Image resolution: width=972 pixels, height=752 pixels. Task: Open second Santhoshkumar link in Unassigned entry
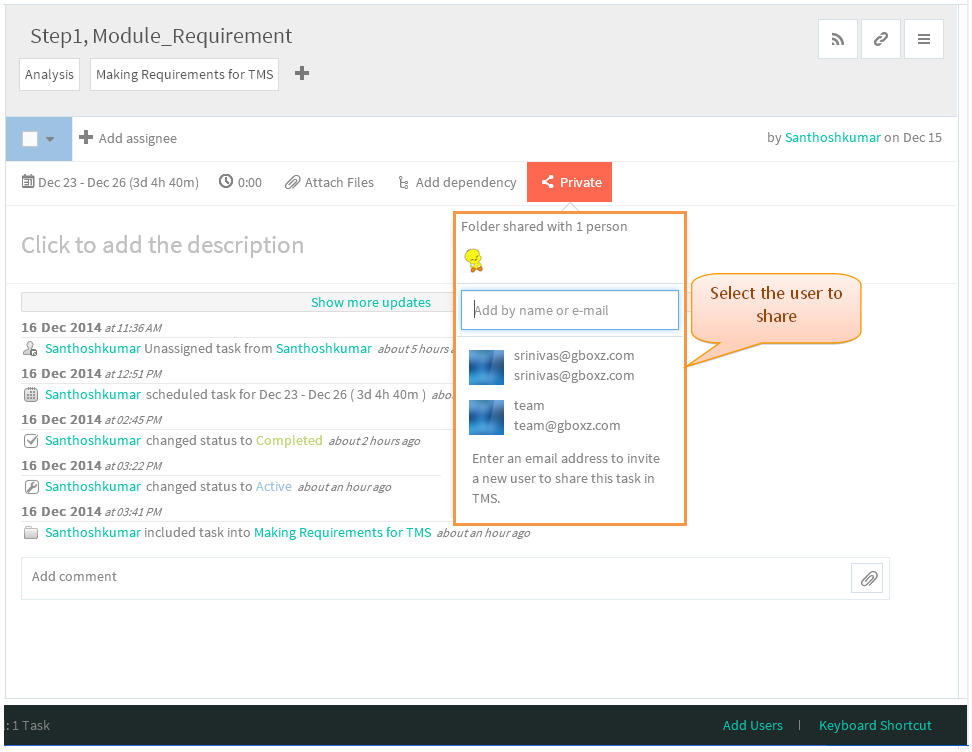pyautogui.click(x=324, y=348)
